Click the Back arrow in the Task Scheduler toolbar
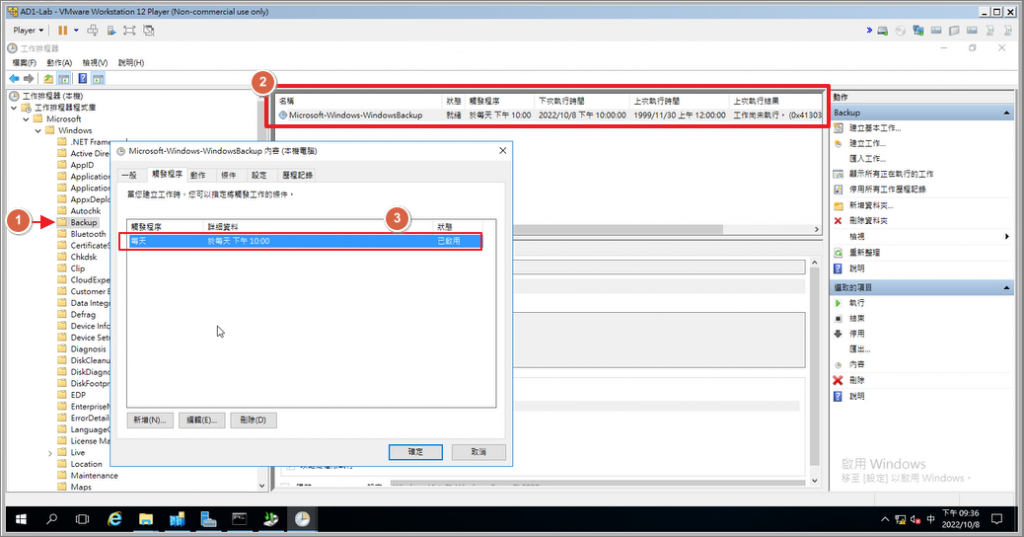This screenshot has height=537, width=1024. tap(14, 78)
